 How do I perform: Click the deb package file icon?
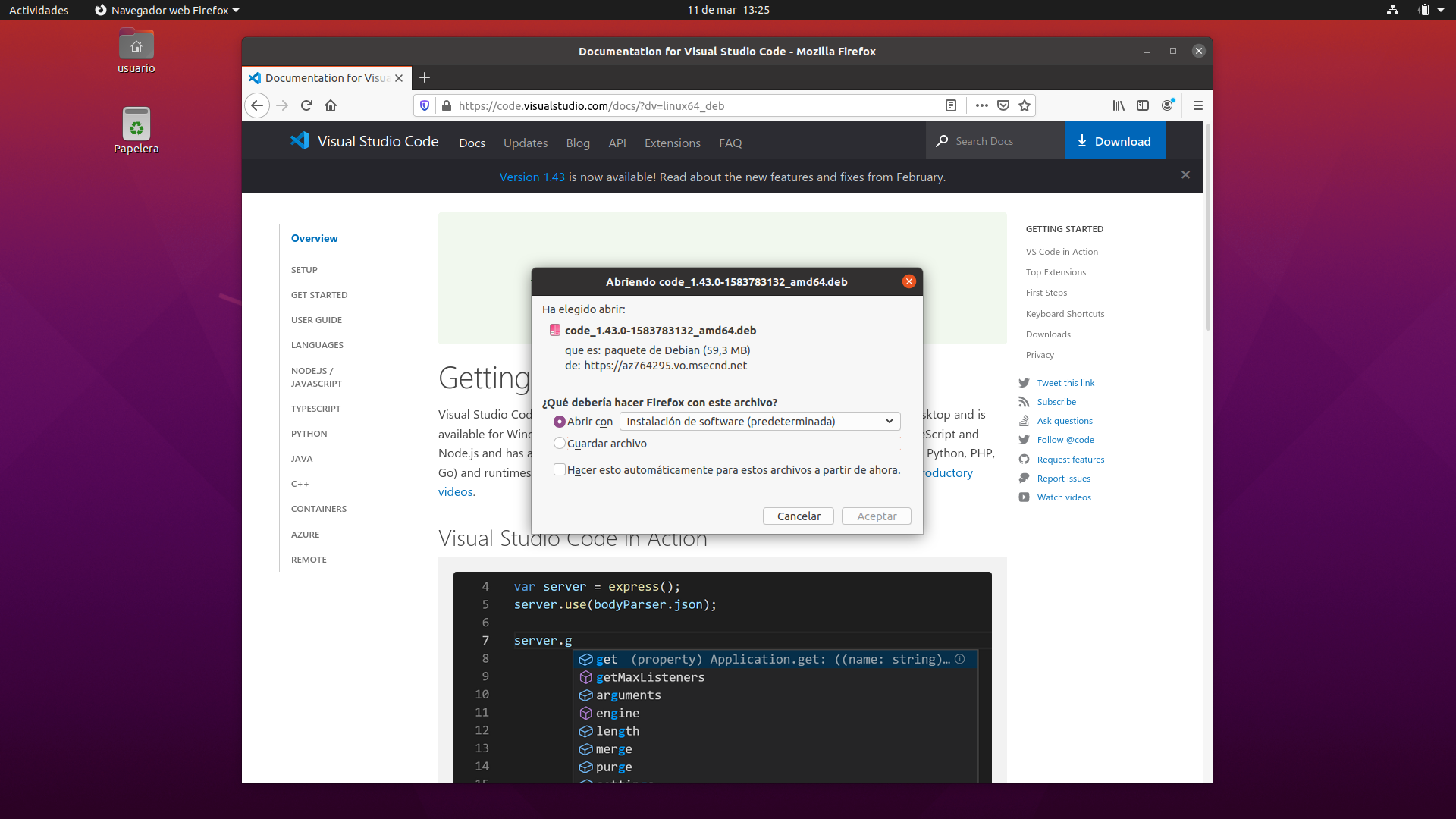click(x=555, y=330)
